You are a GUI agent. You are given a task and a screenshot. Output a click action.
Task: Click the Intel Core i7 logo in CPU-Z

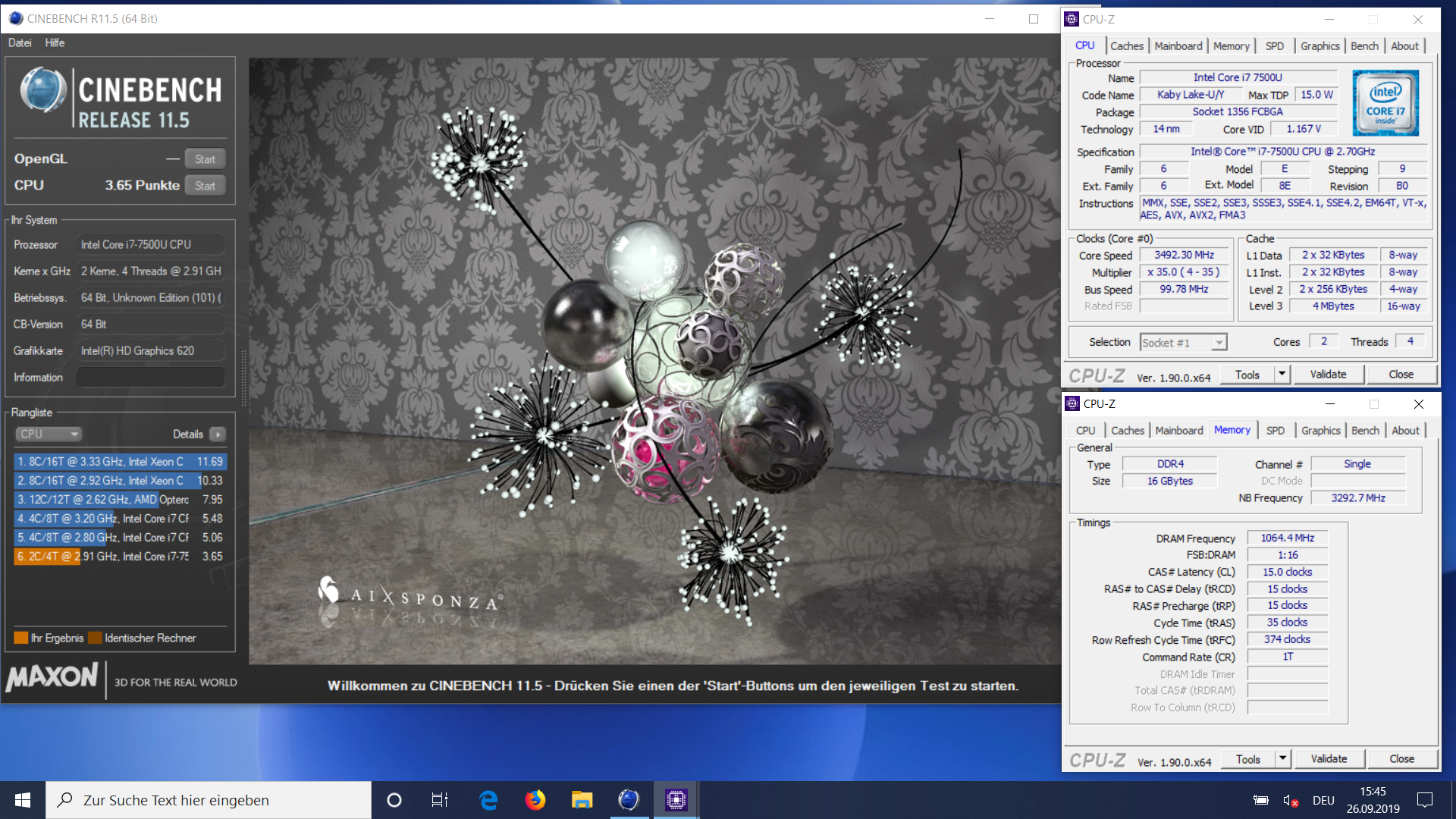[x=1385, y=102]
